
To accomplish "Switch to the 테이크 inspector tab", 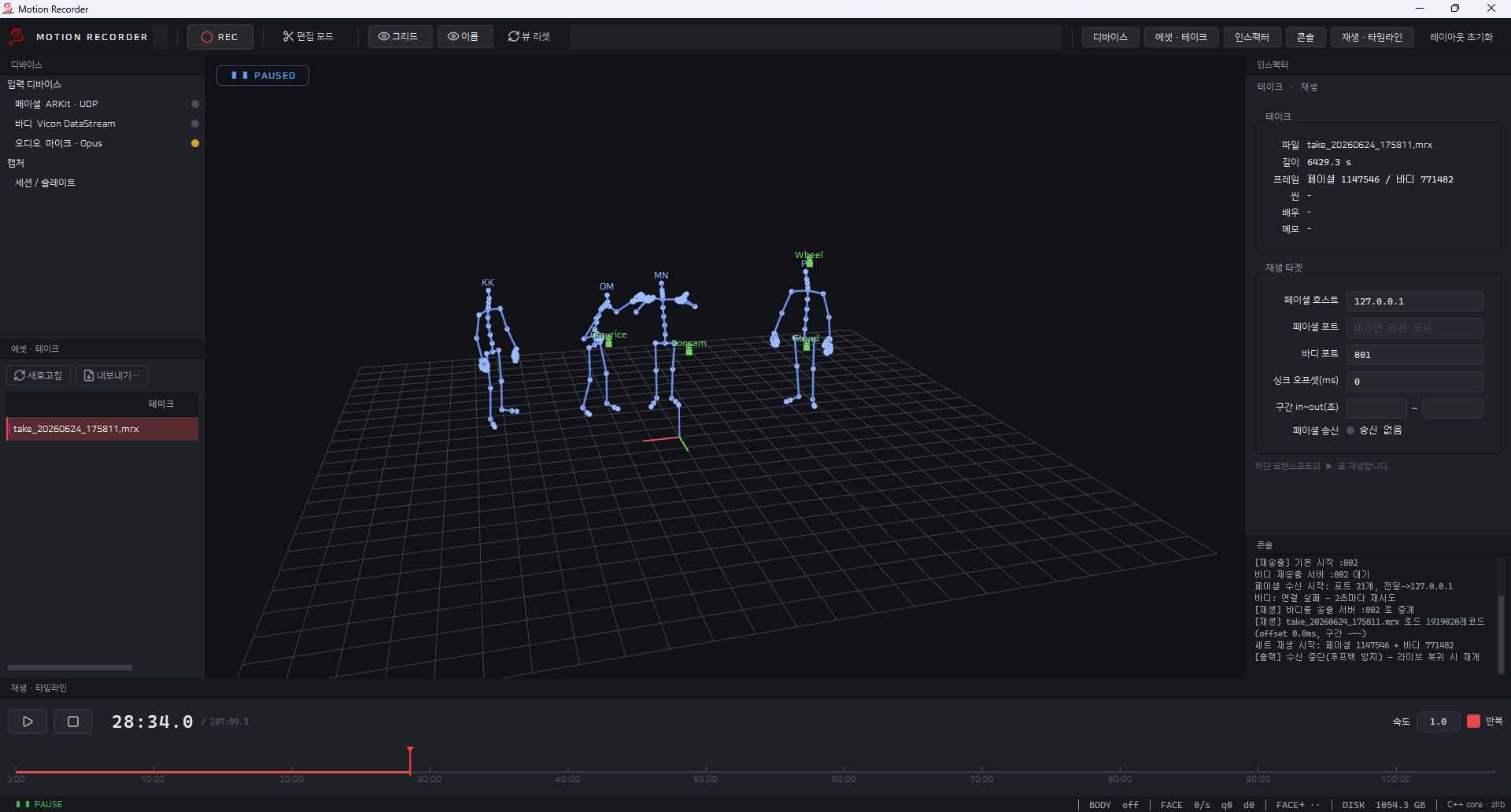I will click(1269, 87).
